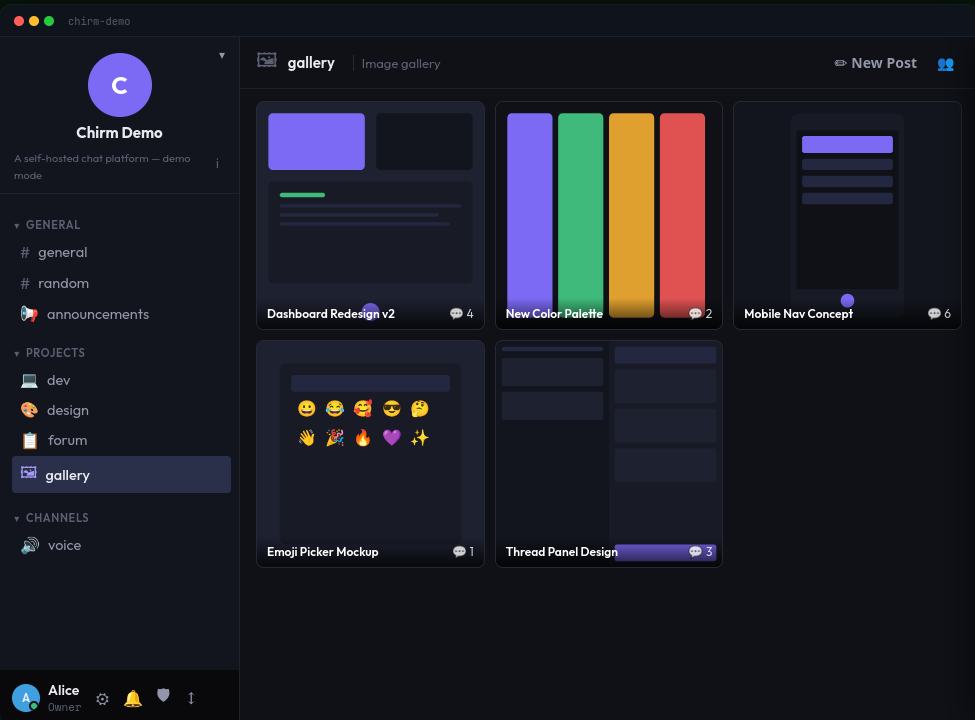This screenshot has height=720, width=975.
Task: Click Alice's user avatar
Action: tap(26, 698)
